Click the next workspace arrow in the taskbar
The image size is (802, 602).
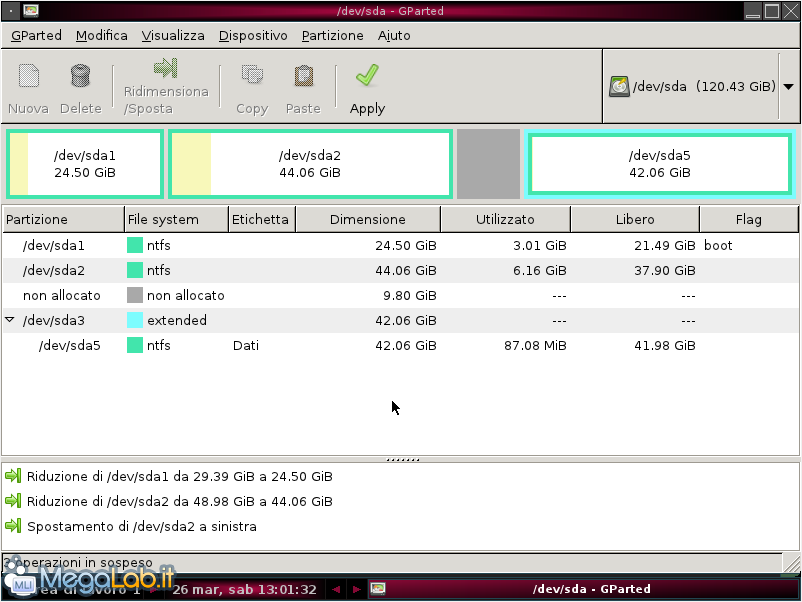coord(357,589)
